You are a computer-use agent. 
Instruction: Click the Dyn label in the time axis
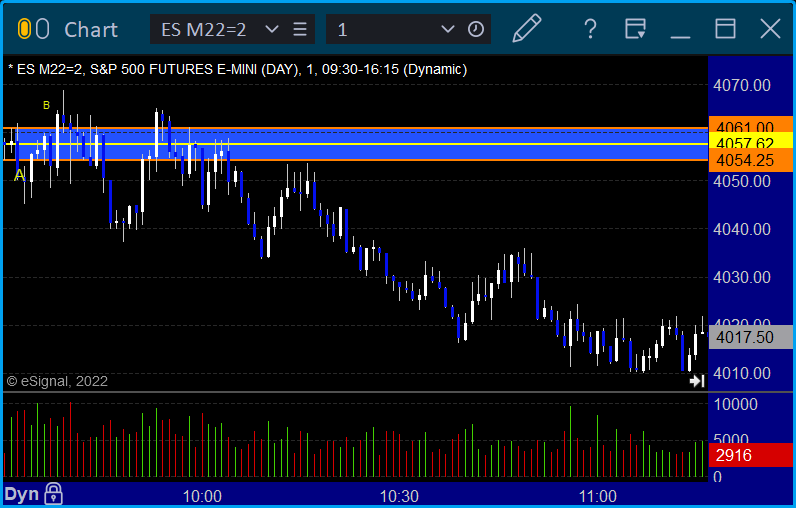[22, 495]
